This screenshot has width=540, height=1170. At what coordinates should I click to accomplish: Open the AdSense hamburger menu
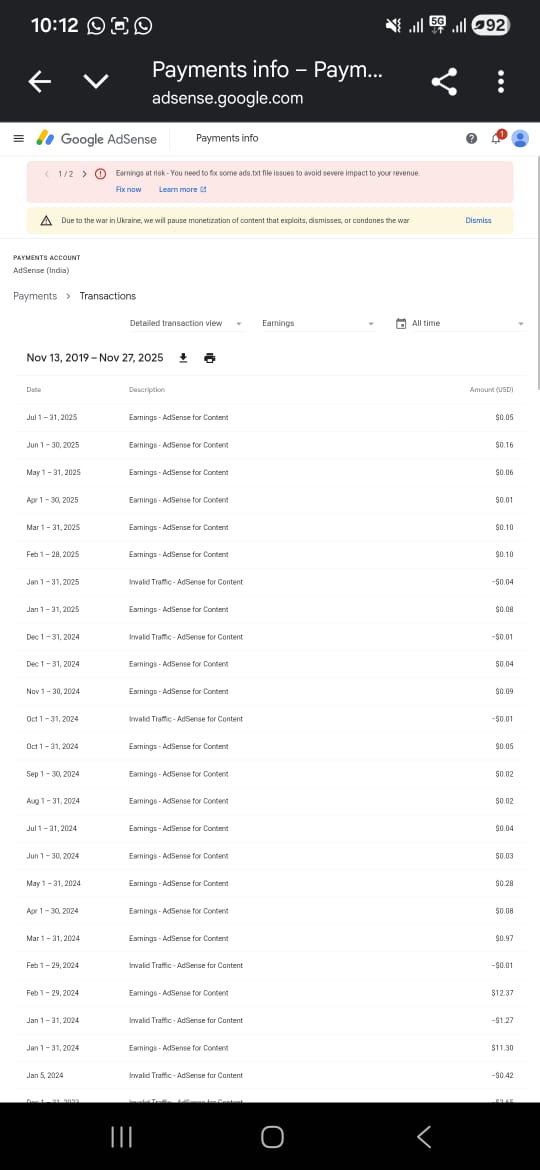(x=19, y=138)
